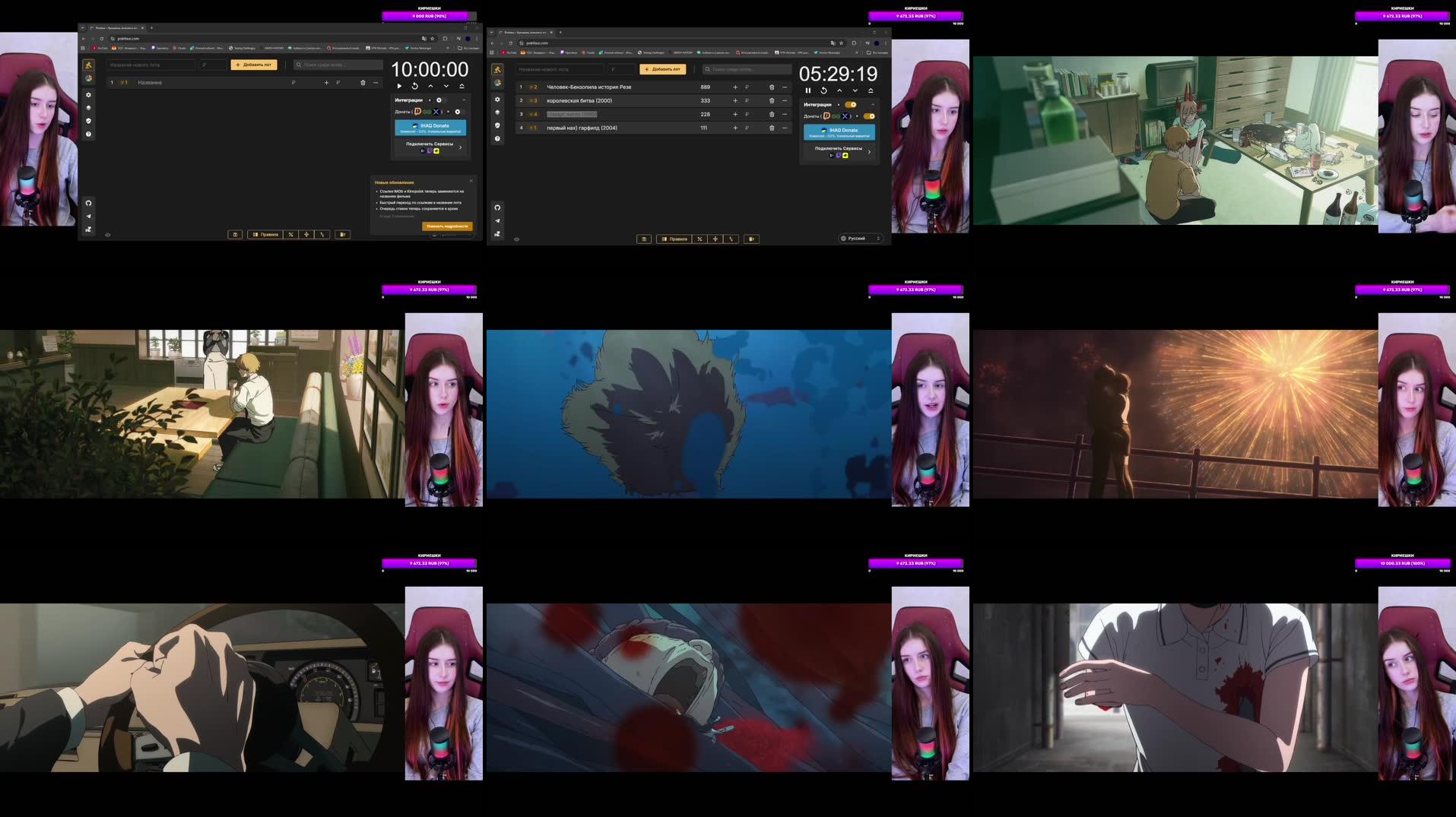
Task: Open shield icon in 05:29:19 window sidebar
Action: (x=497, y=125)
